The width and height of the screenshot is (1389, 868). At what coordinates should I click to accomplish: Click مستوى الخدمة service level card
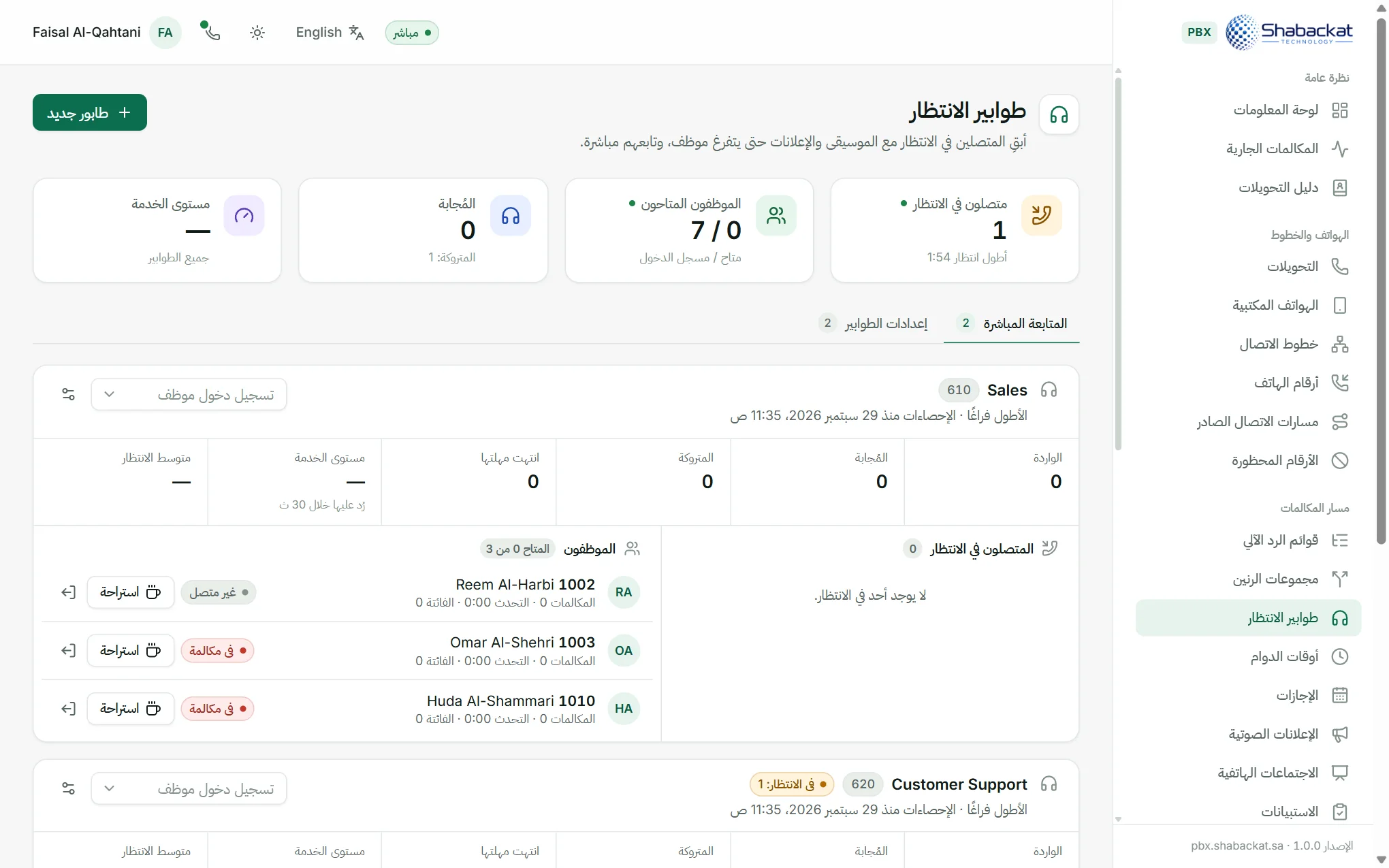click(157, 230)
